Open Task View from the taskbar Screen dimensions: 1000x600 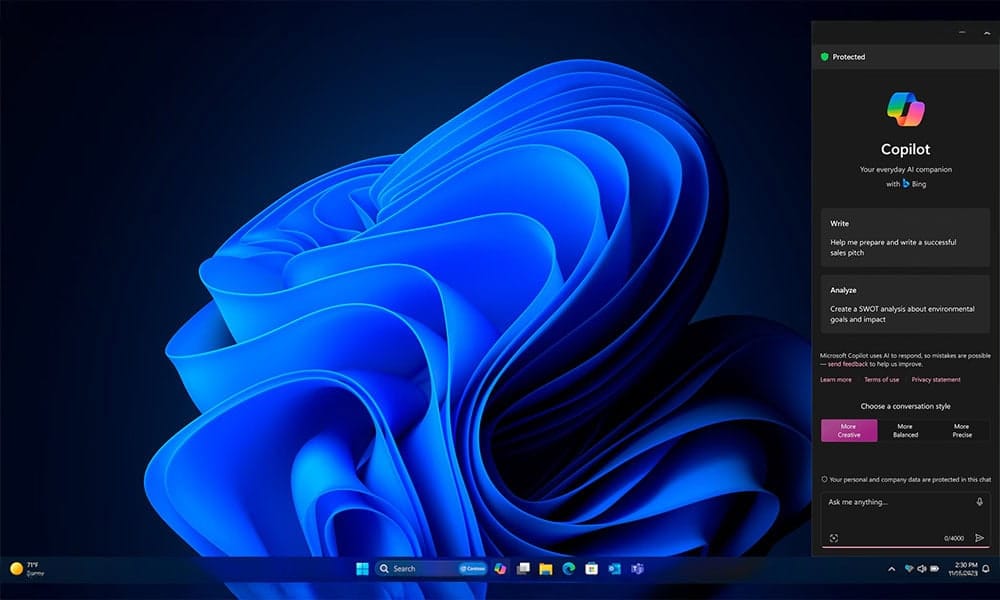pos(523,568)
